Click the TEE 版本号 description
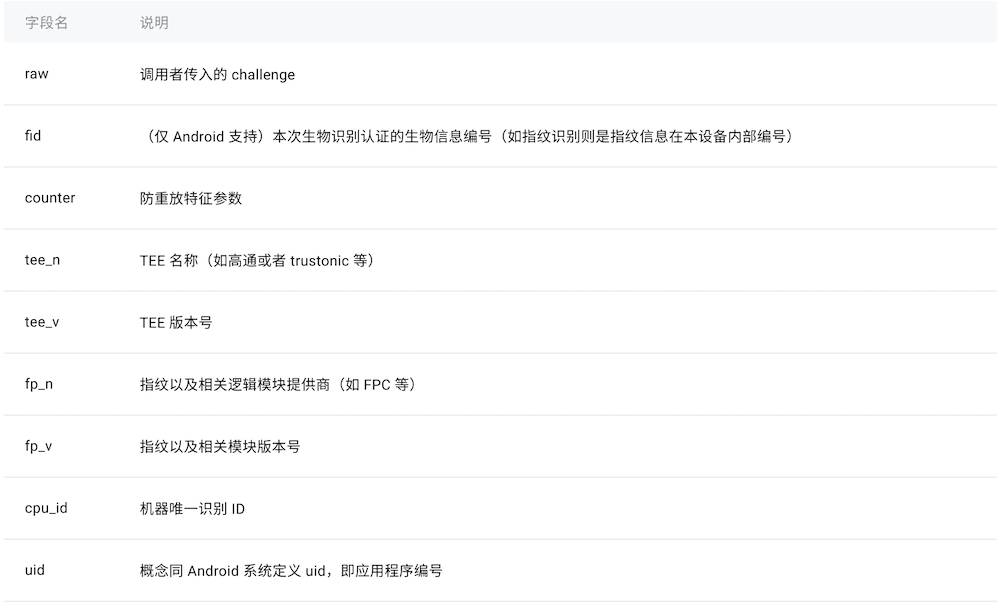Viewport: 1000px width, 608px height. coord(176,322)
